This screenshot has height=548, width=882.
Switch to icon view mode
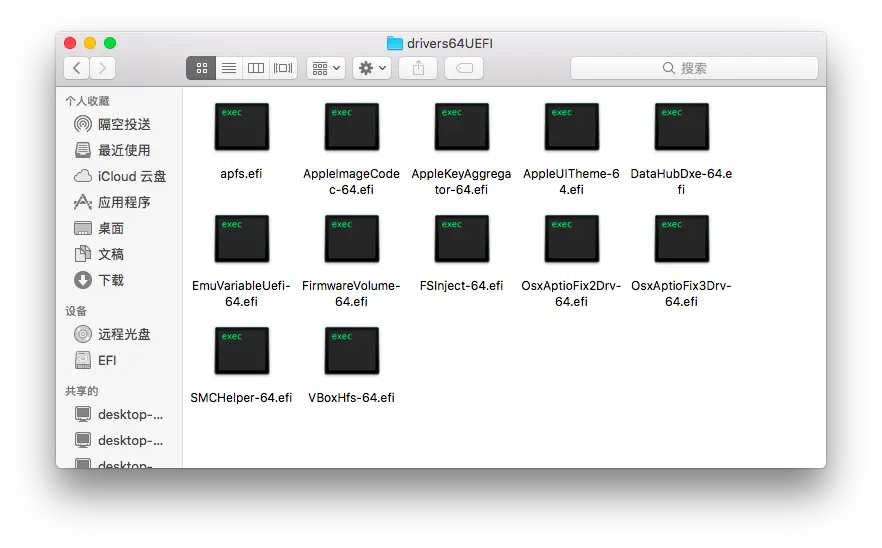pos(201,68)
